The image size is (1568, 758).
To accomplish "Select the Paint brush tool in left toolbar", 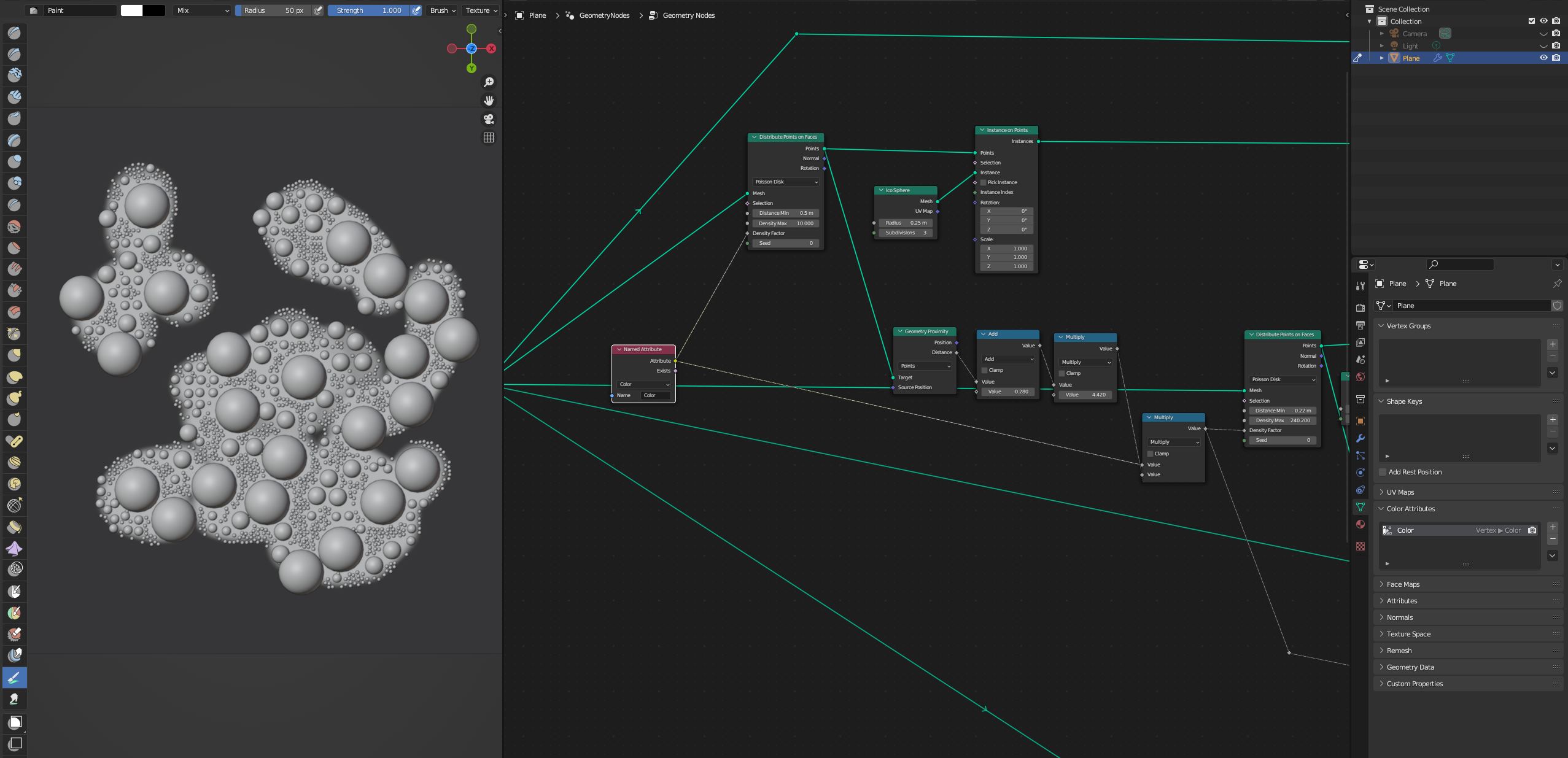I will pos(15,678).
